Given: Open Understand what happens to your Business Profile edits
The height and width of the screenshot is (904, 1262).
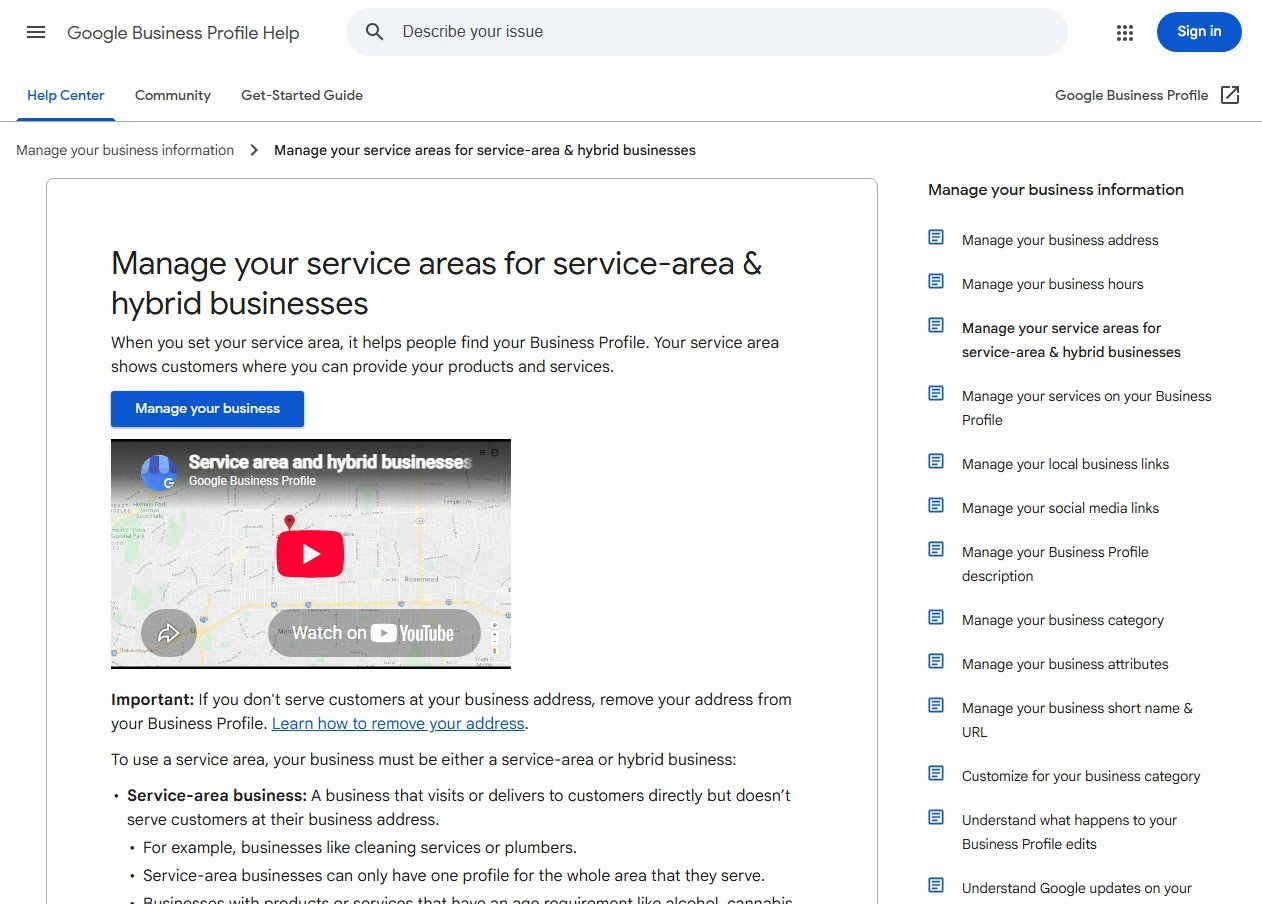Looking at the screenshot, I should pos(1069,832).
